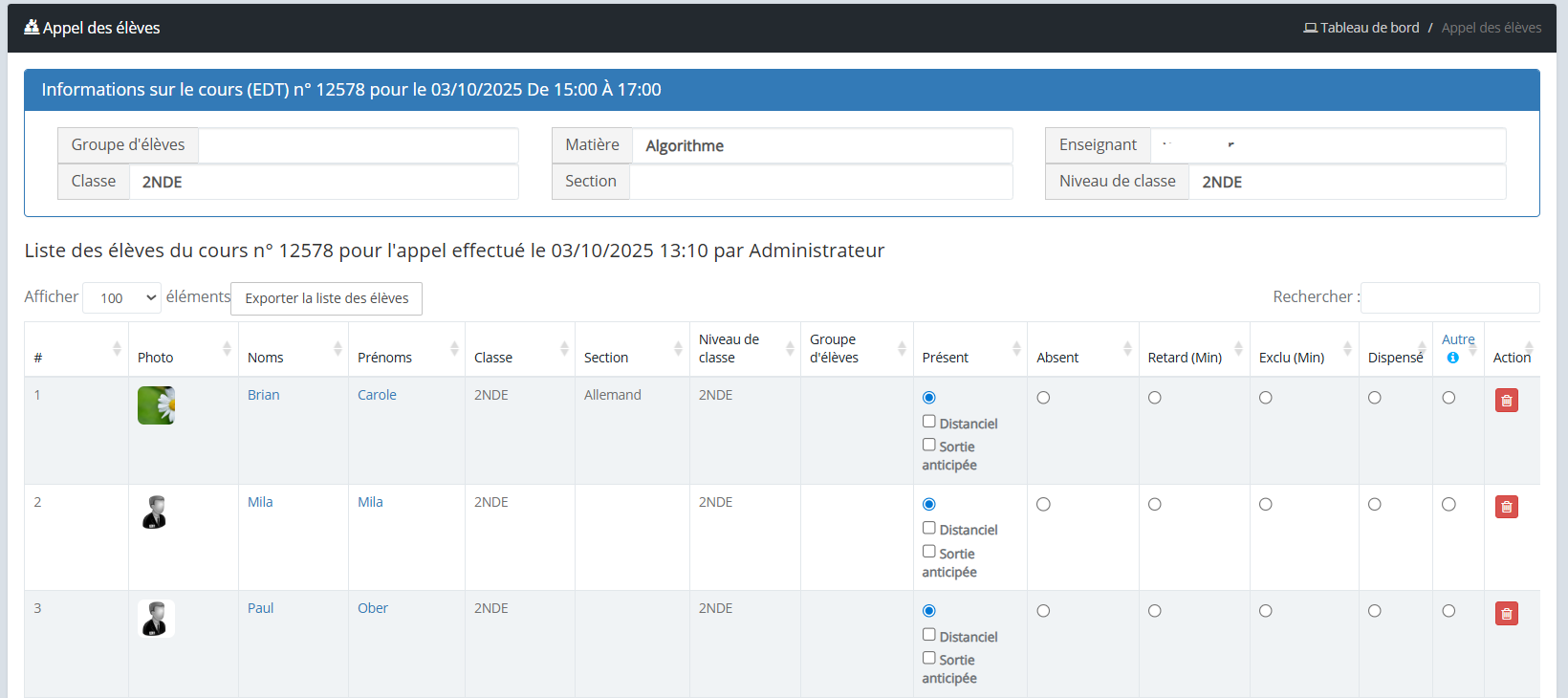1568x698 pixels.
Task: Enable Distanciel checkbox for Mila
Action: [928, 528]
